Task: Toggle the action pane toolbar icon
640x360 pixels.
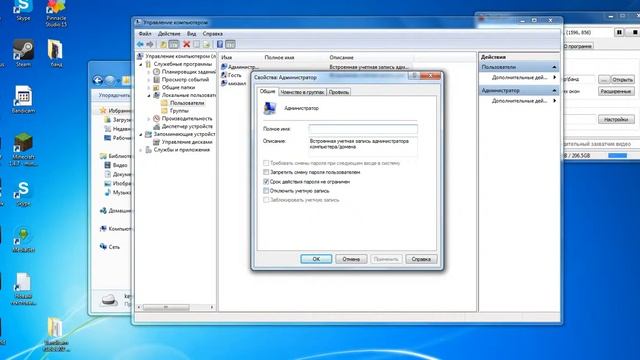Action: [x=230, y=44]
